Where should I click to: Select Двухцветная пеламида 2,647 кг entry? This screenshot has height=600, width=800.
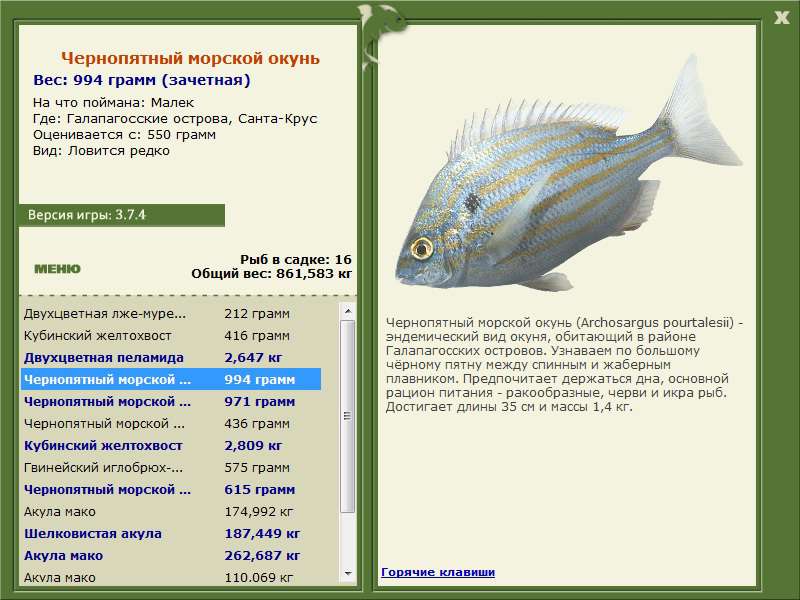[171, 357]
